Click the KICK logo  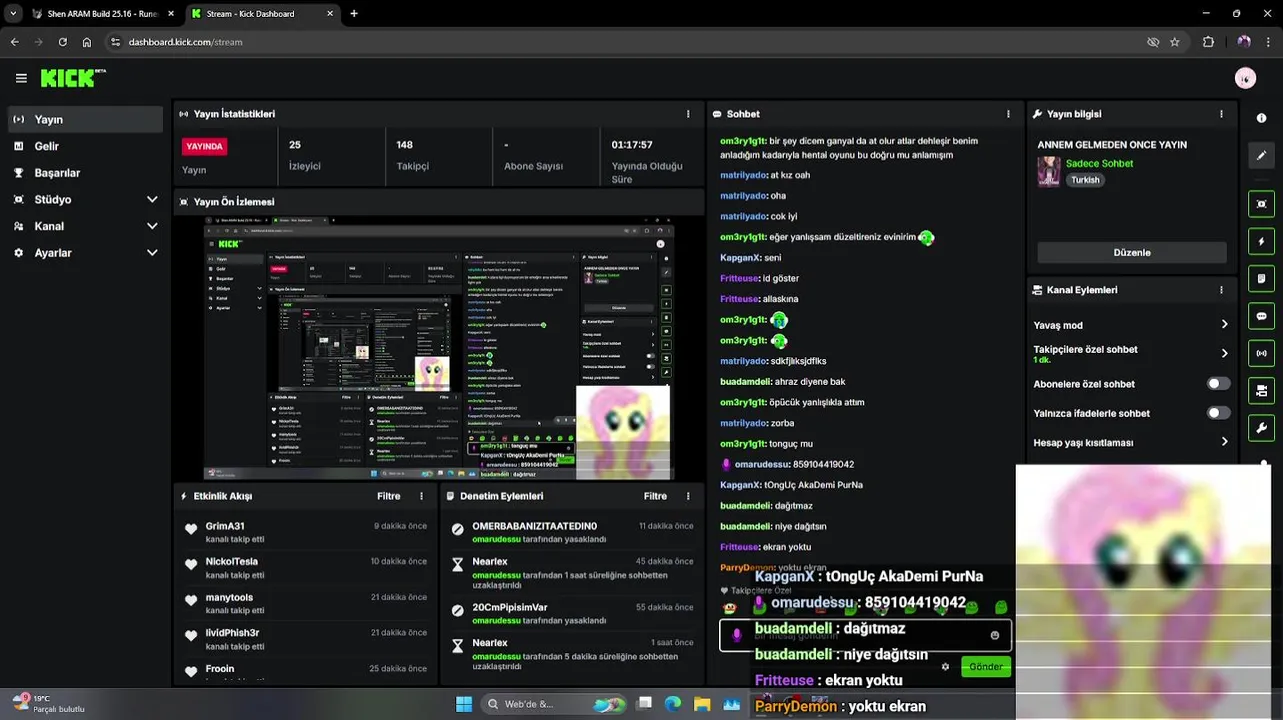coord(72,78)
